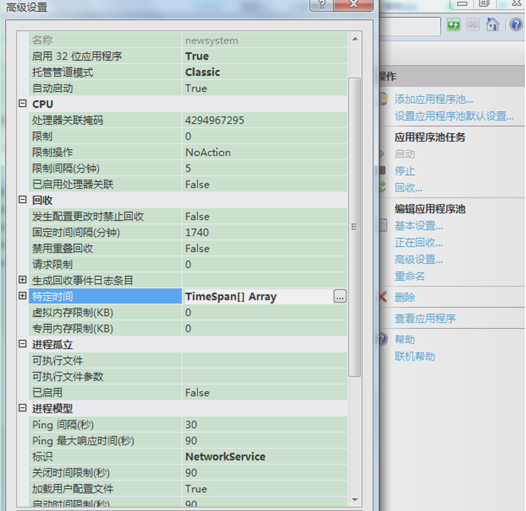Screen dimensions: 526x511
Task: Select the 启用 32 位应用程序 row
Action: pos(188,56)
